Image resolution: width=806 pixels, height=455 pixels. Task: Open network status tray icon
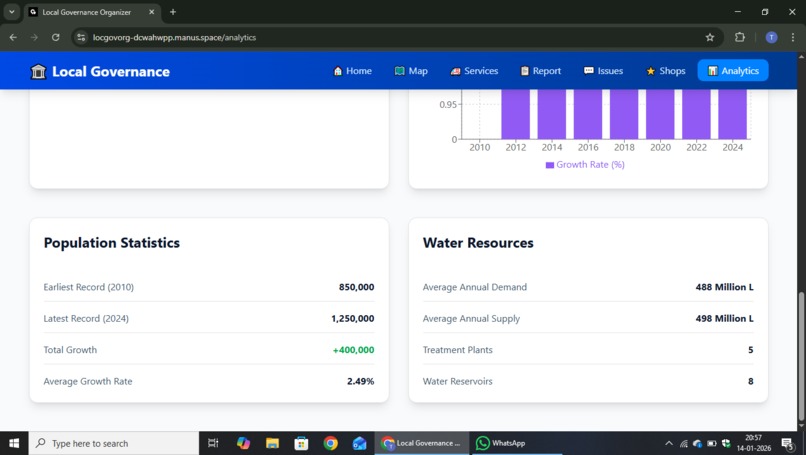pyautogui.click(x=683, y=443)
